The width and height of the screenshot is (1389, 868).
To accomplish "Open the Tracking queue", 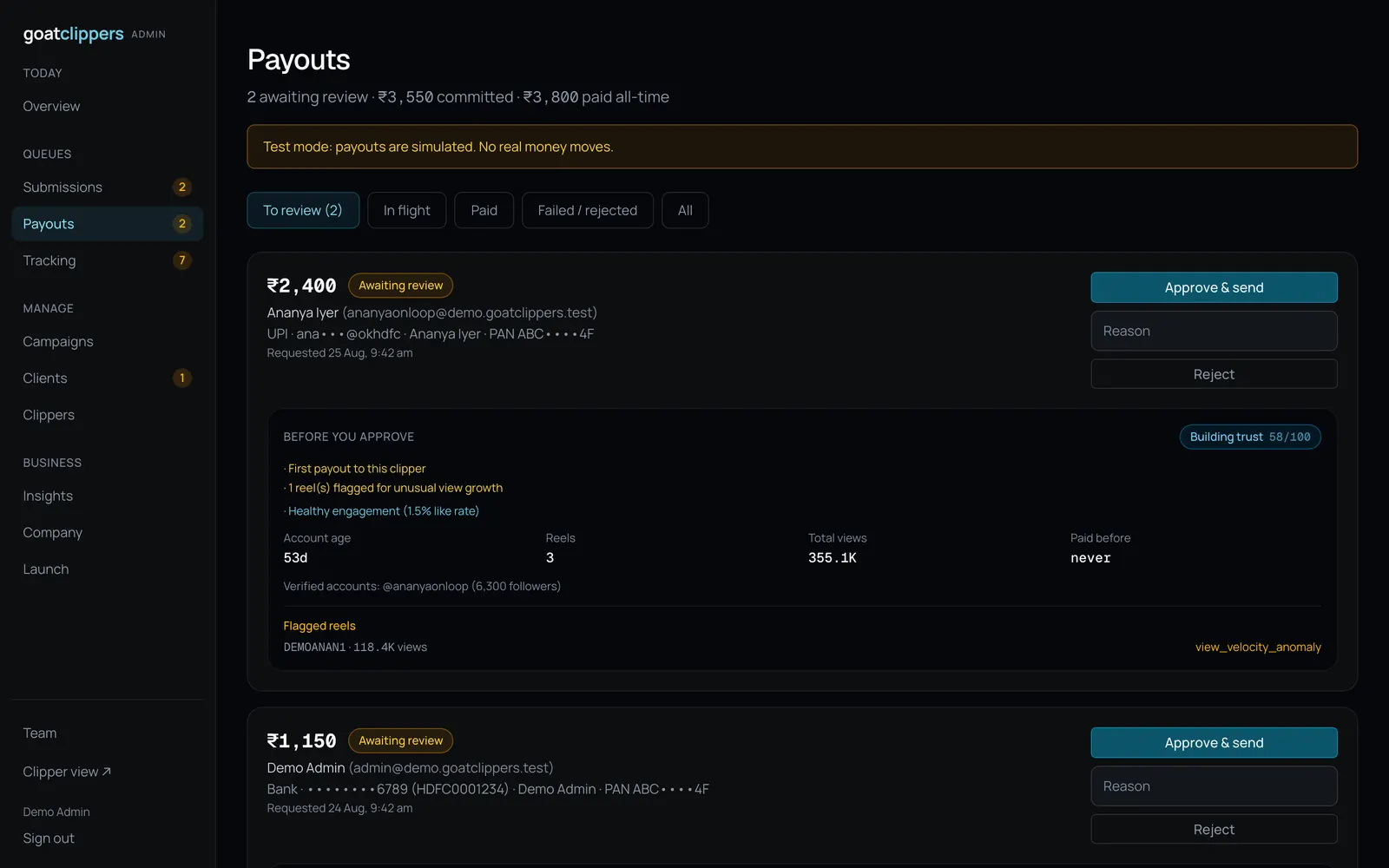I will (108, 260).
